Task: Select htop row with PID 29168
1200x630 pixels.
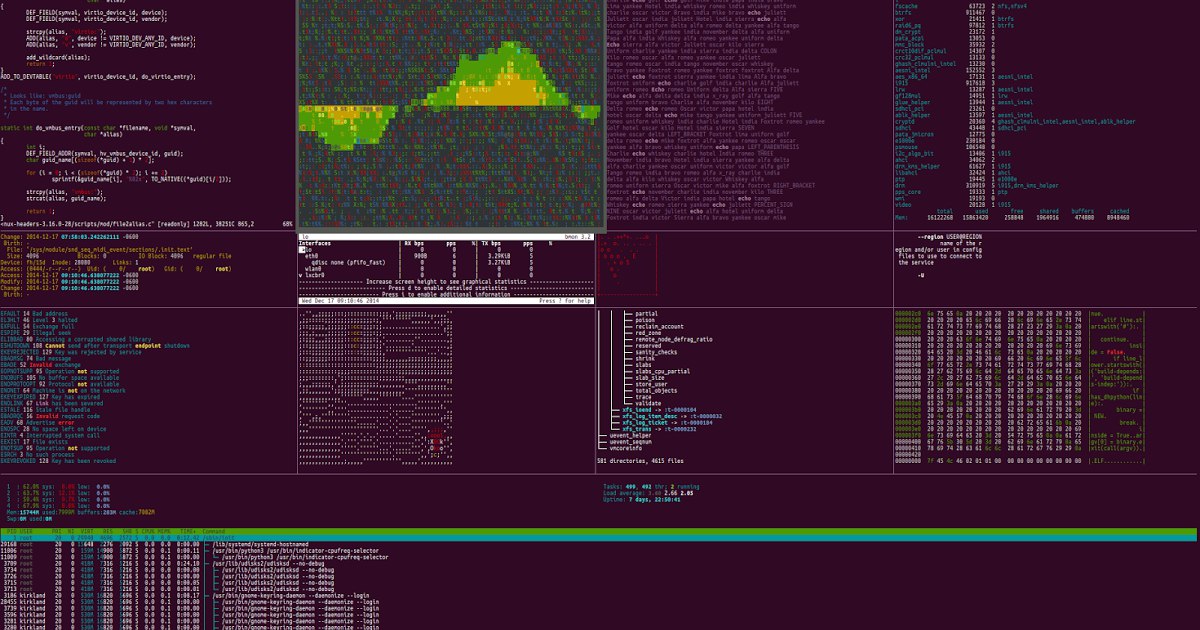Action: click(x=154, y=544)
